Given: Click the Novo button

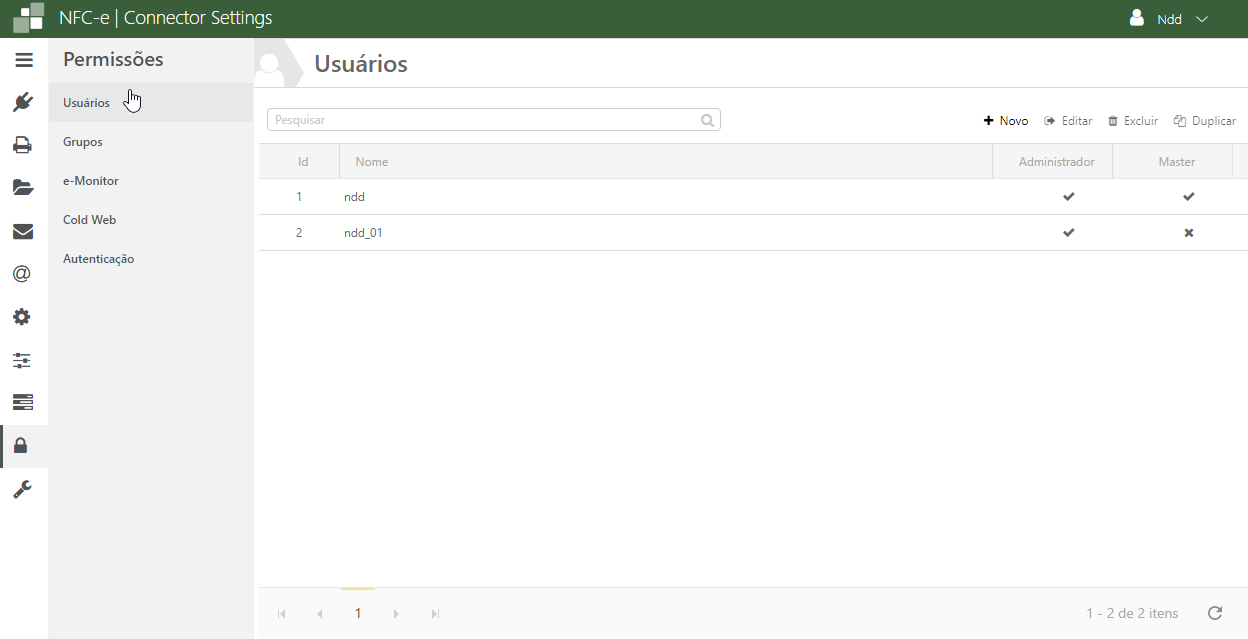Looking at the screenshot, I should 1006,121.
